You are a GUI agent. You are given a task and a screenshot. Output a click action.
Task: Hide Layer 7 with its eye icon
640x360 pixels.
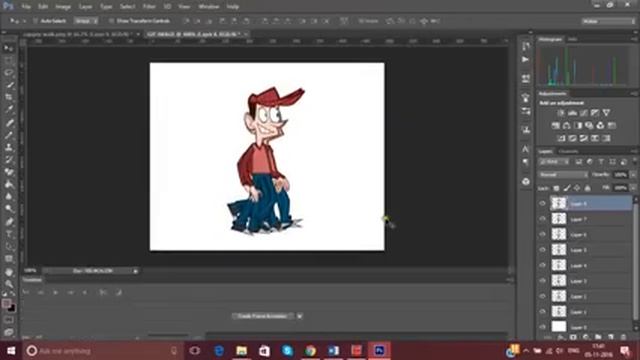click(x=542, y=219)
